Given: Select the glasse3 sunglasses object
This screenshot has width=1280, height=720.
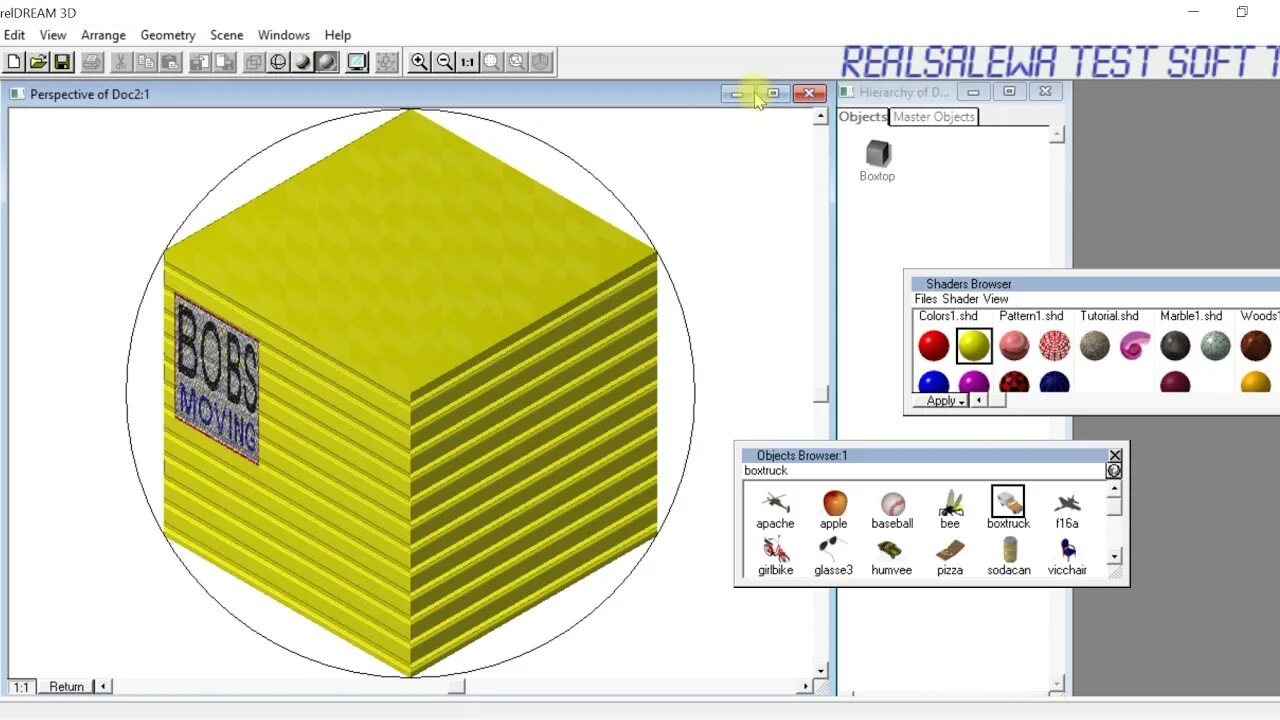Looking at the screenshot, I should 833,557.
